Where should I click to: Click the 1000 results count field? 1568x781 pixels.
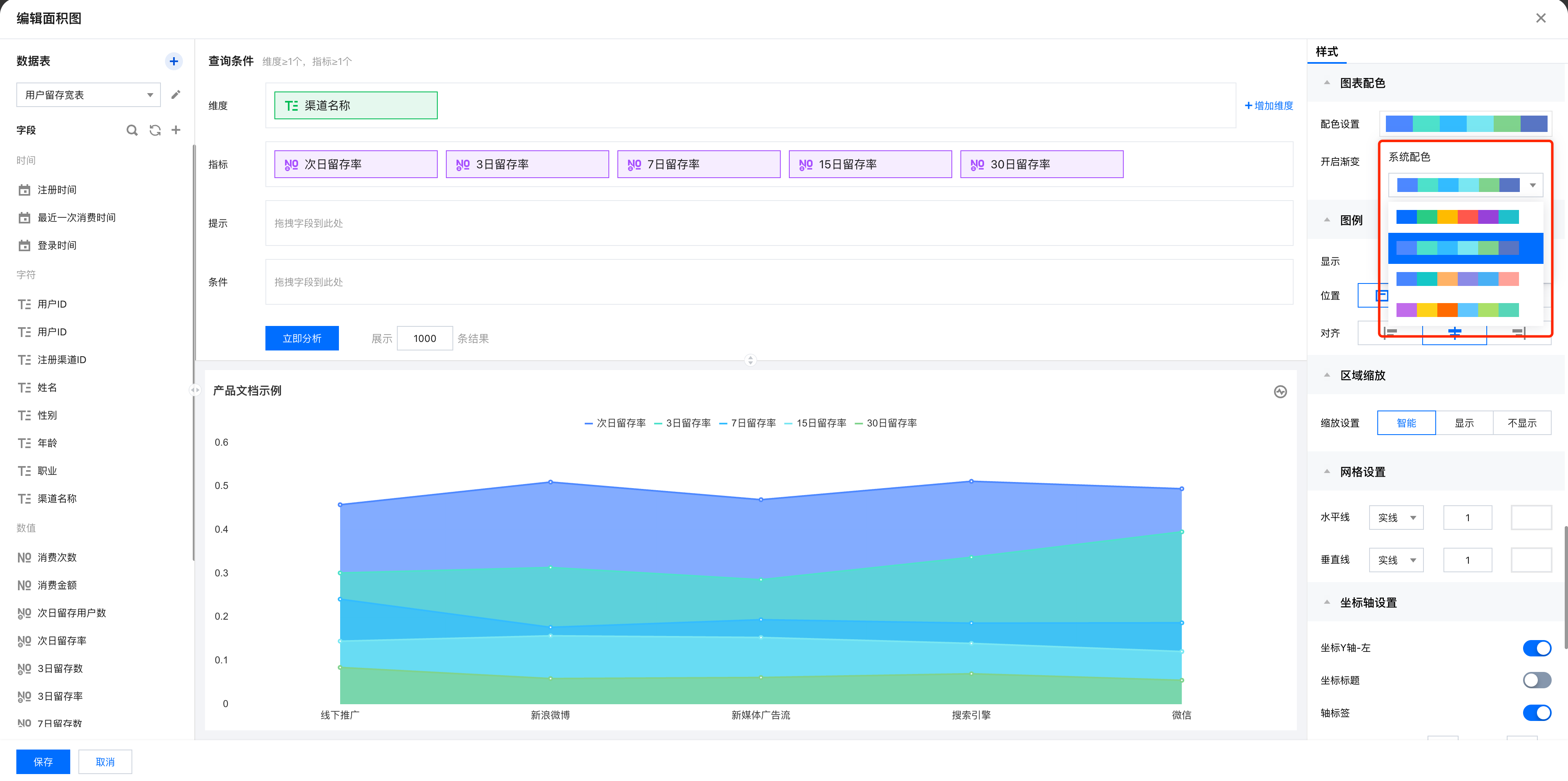click(x=424, y=339)
